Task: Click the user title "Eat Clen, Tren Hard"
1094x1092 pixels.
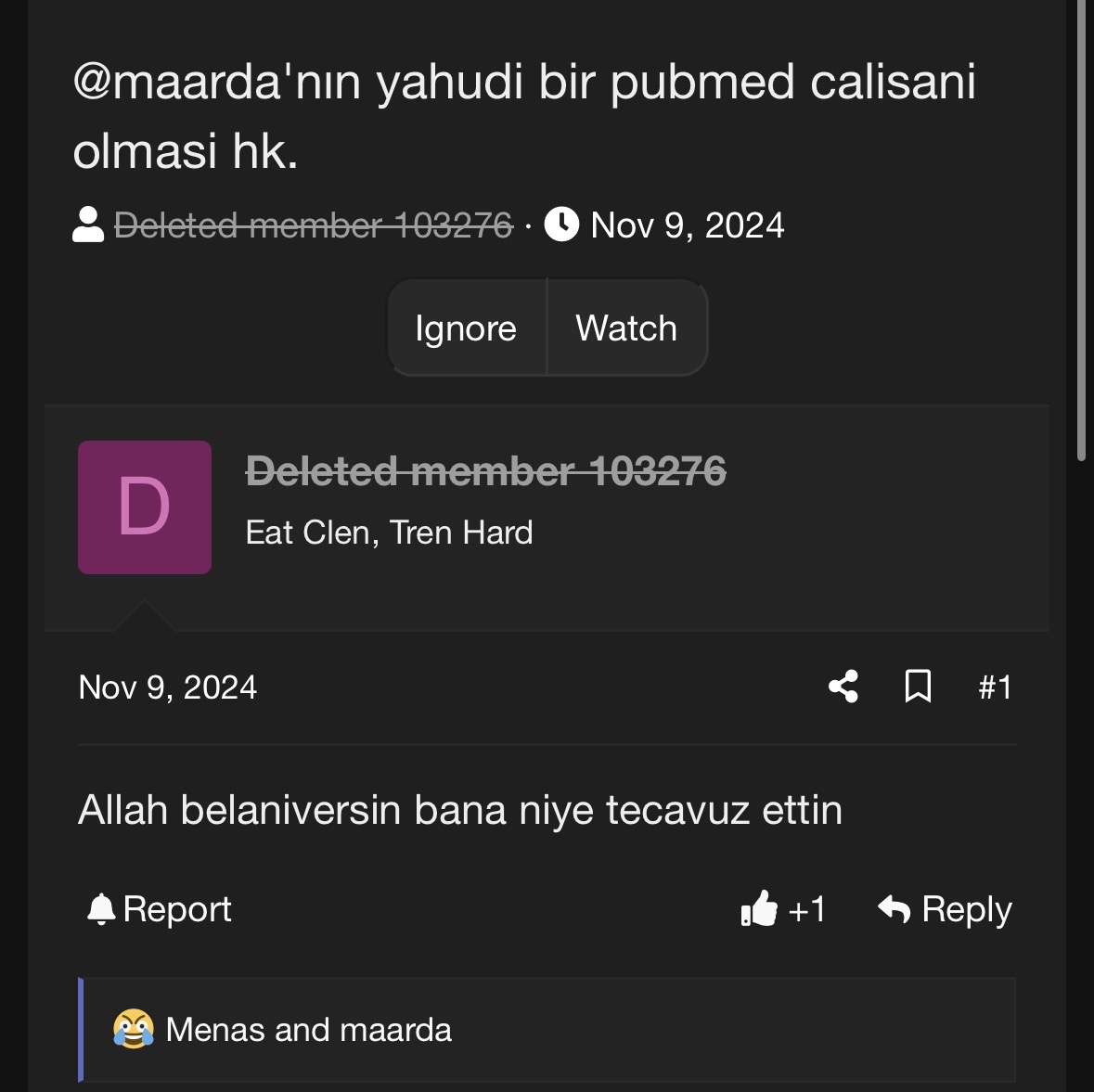Action: point(389,533)
